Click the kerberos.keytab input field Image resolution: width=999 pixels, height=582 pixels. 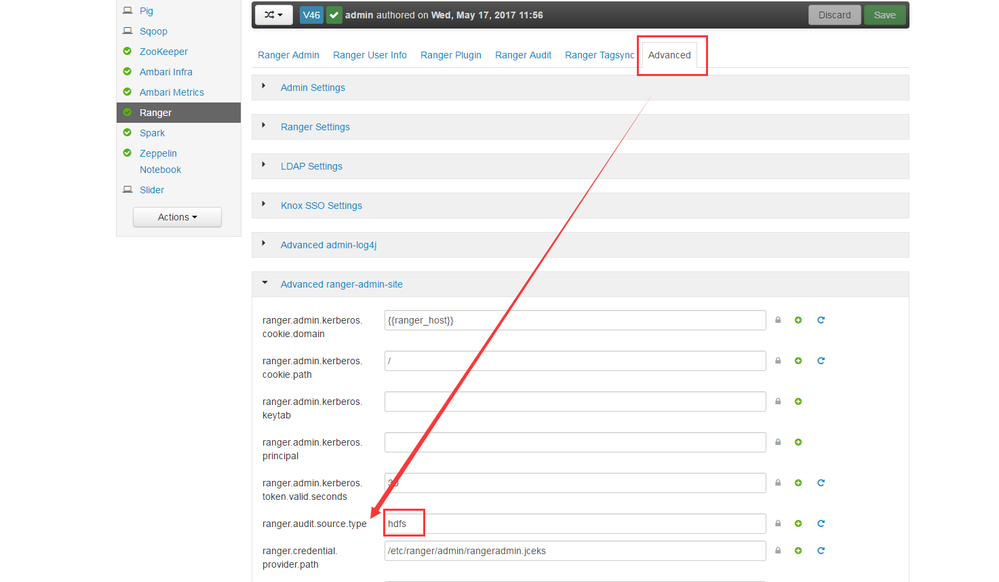coord(575,402)
